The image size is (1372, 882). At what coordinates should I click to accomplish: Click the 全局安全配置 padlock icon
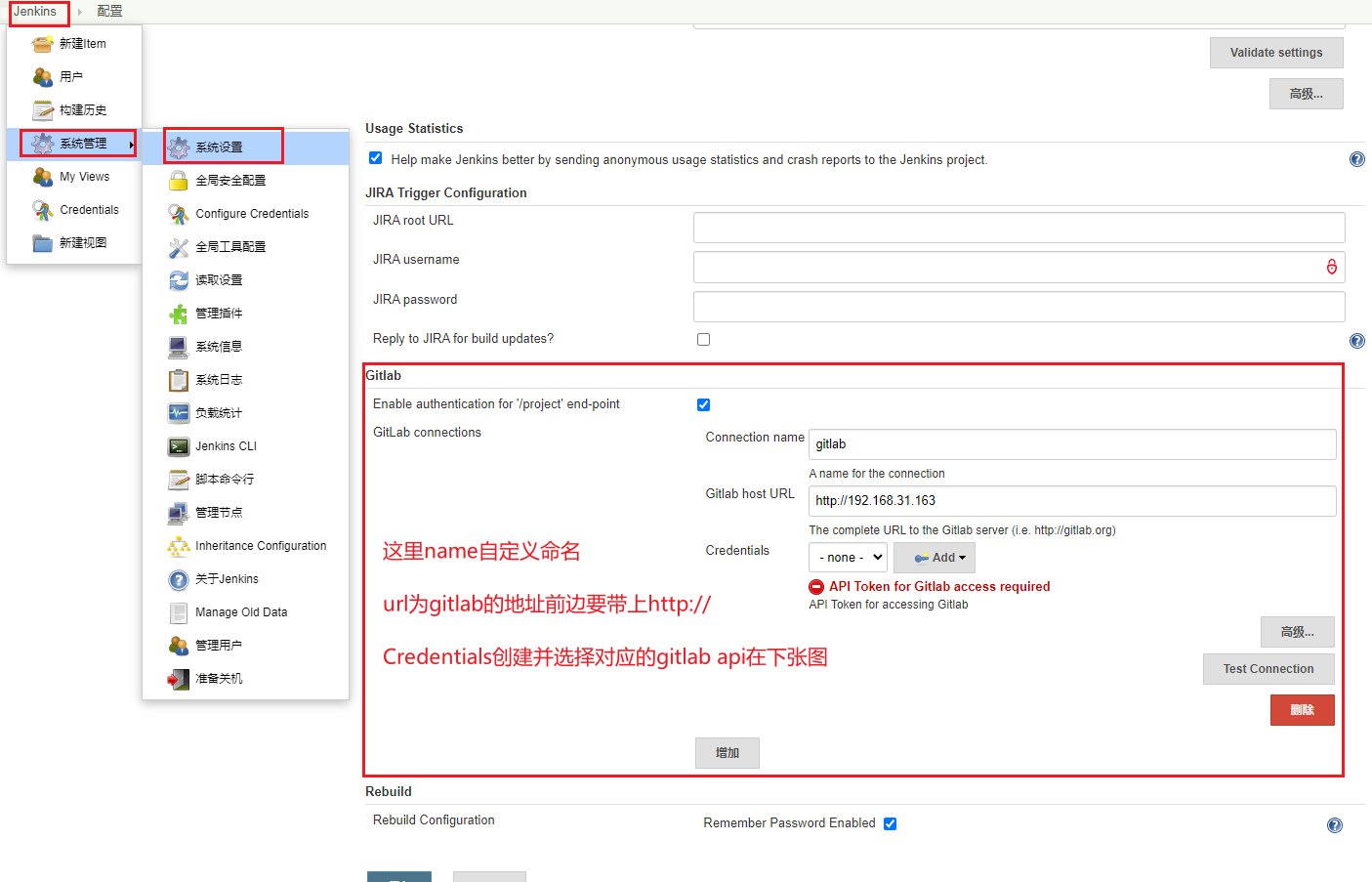coord(178,181)
